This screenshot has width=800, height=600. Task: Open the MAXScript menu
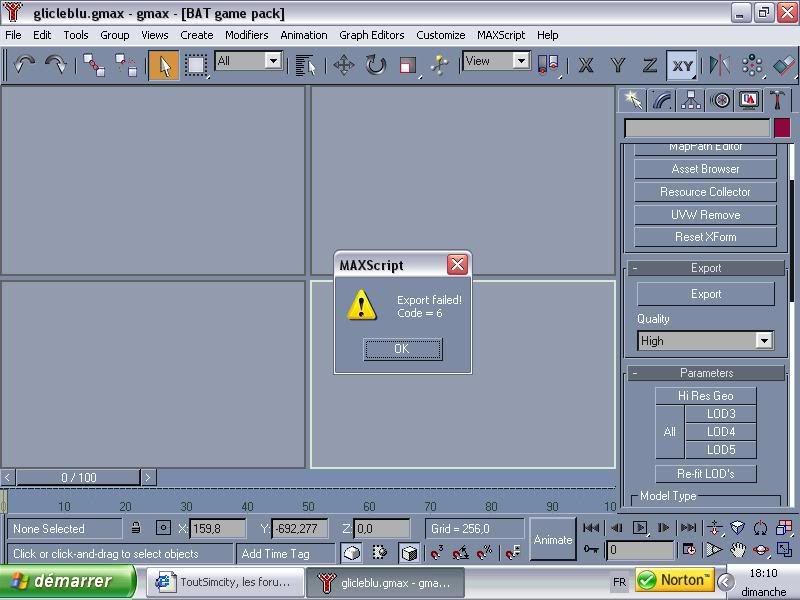[501, 35]
